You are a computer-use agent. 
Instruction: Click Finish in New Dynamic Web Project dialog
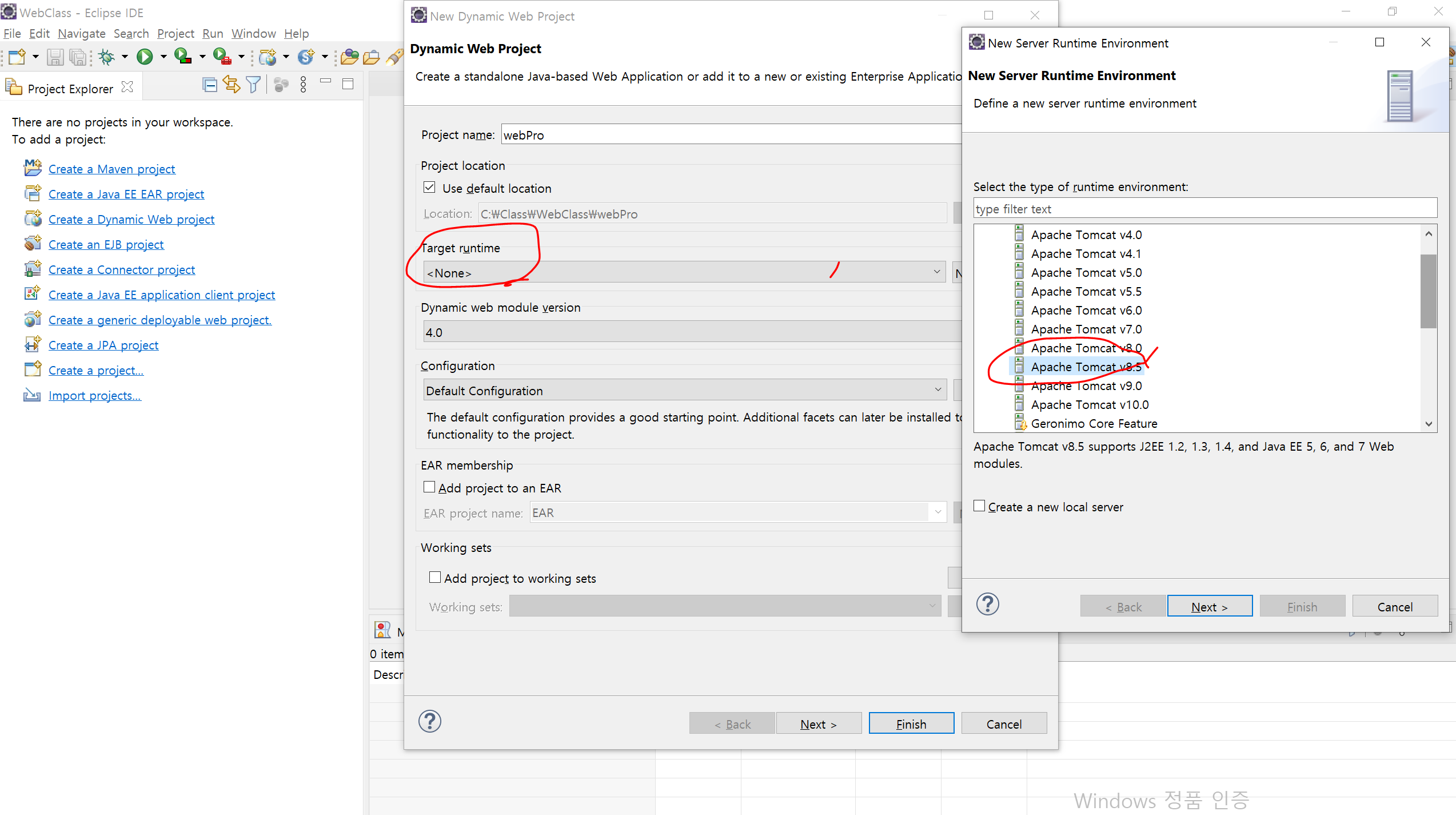pos(911,723)
